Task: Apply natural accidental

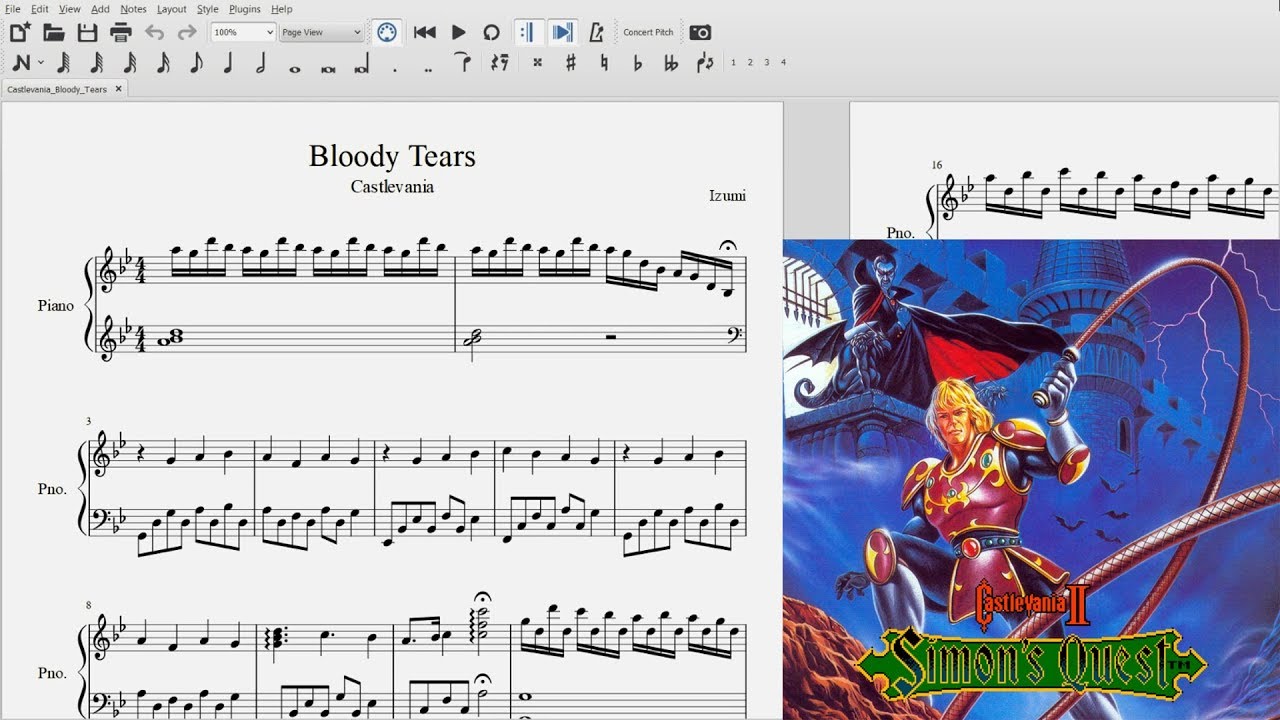Action: pyautogui.click(x=604, y=62)
